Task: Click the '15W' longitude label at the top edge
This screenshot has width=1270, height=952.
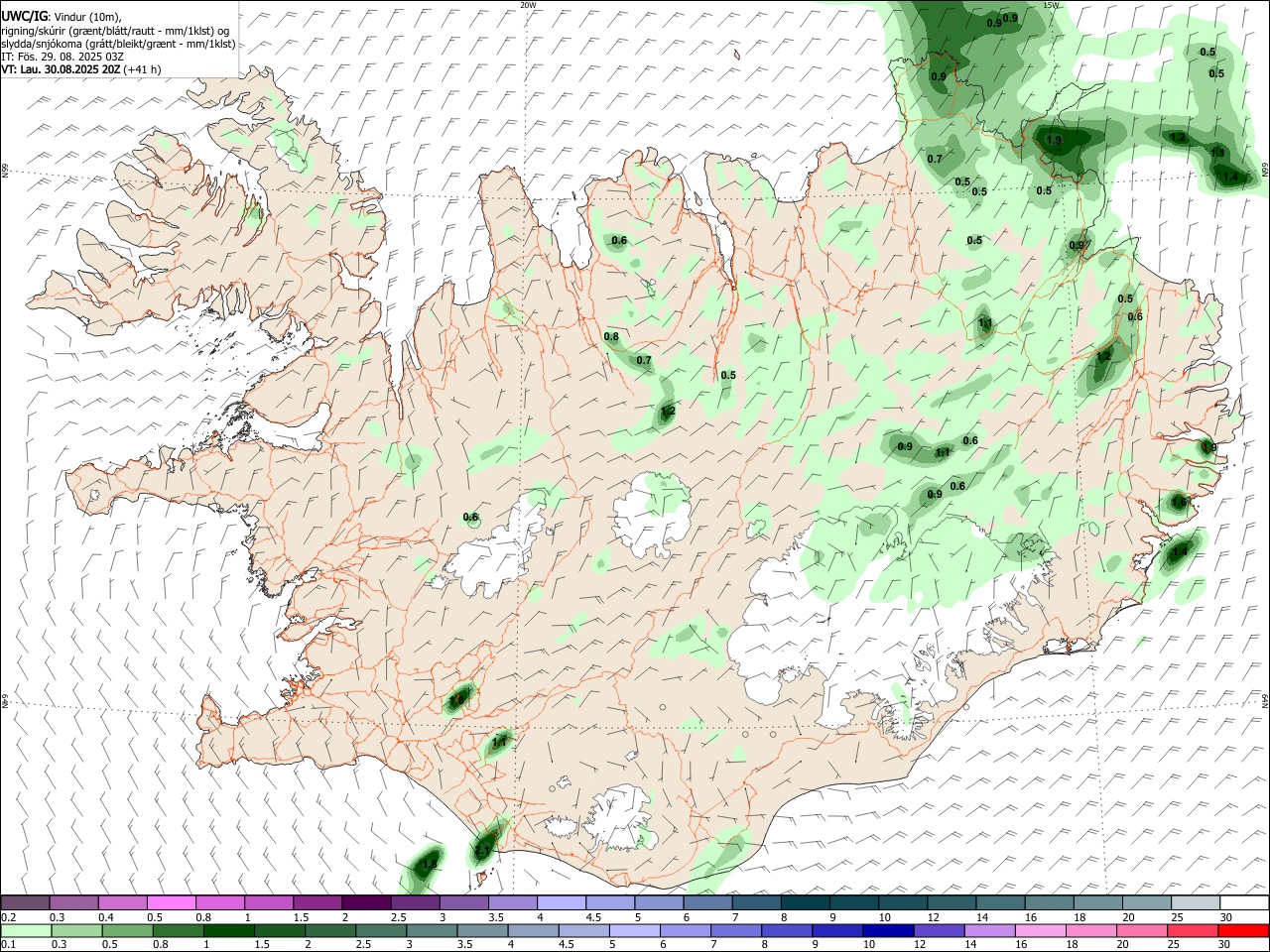Action: pos(1052,5)
